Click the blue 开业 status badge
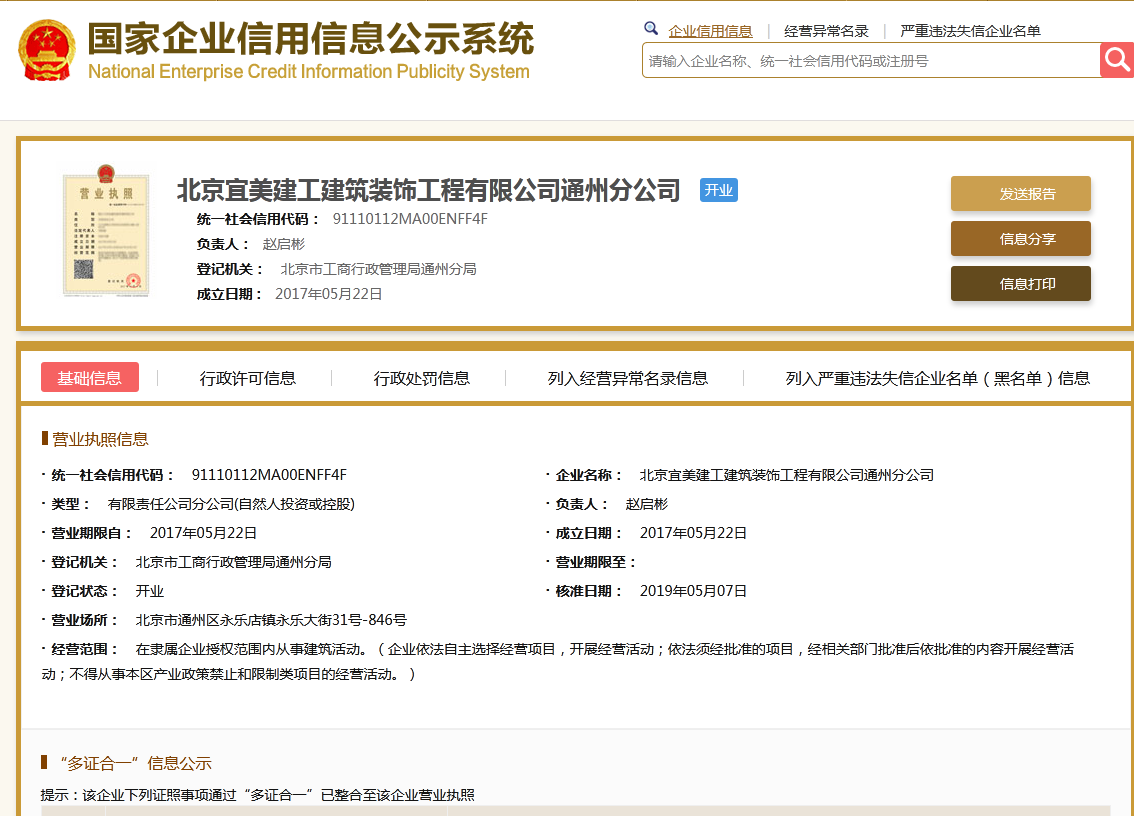Screen dimensions: 1134x816 click(719, 190)
